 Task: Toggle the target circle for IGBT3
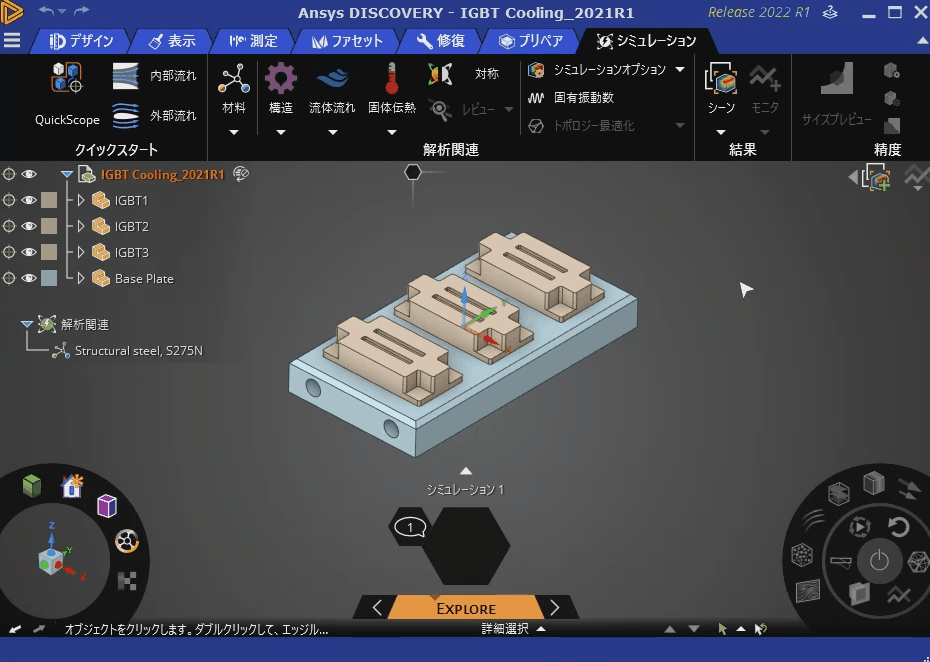pyautogui.click(x=9, y=252)
